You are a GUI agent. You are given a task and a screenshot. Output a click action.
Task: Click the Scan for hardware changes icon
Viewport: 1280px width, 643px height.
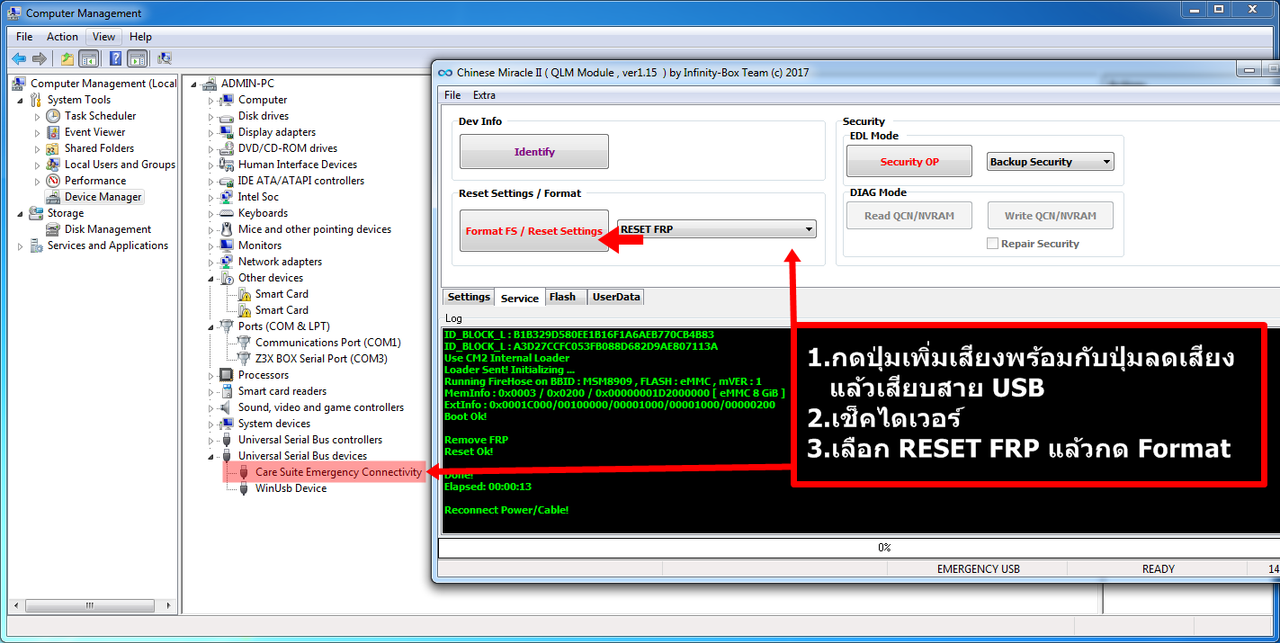164,59
